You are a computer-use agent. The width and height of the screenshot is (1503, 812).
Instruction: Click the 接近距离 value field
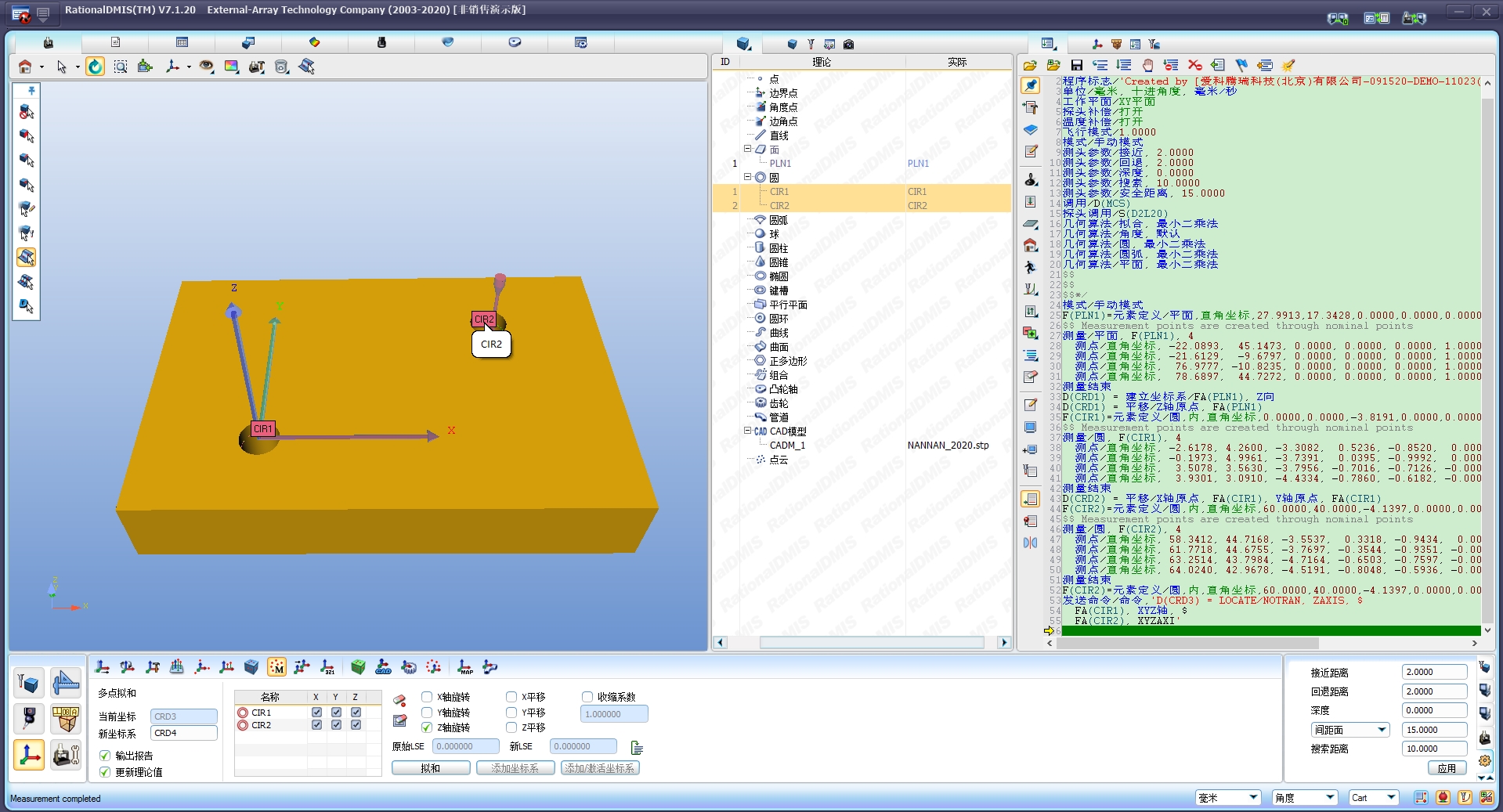point(1434,672)
